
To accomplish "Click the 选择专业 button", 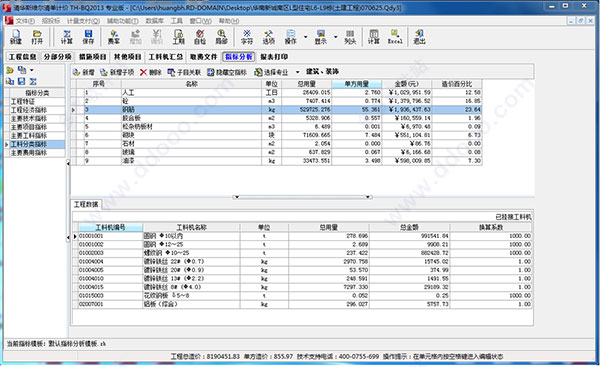I will coord(271,72).
